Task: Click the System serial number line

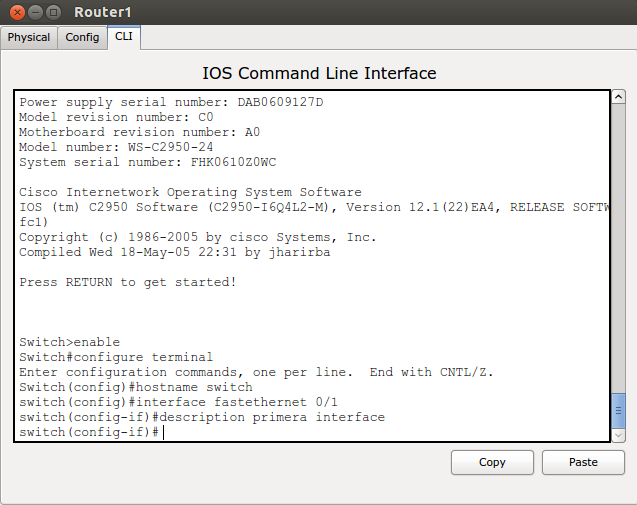Action: click(148, 162)
